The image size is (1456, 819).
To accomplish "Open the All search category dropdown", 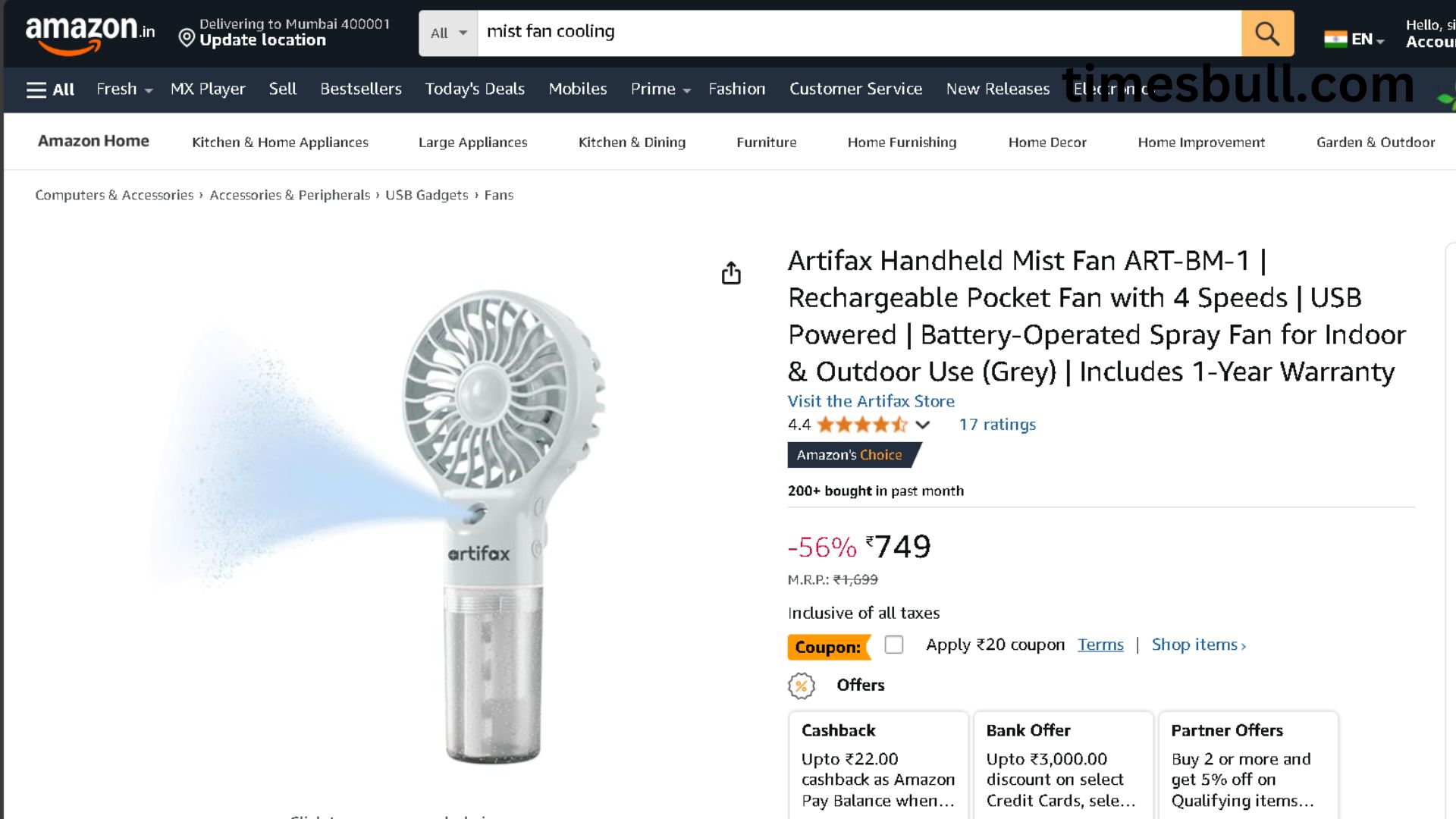I will [x=448, y=33].
